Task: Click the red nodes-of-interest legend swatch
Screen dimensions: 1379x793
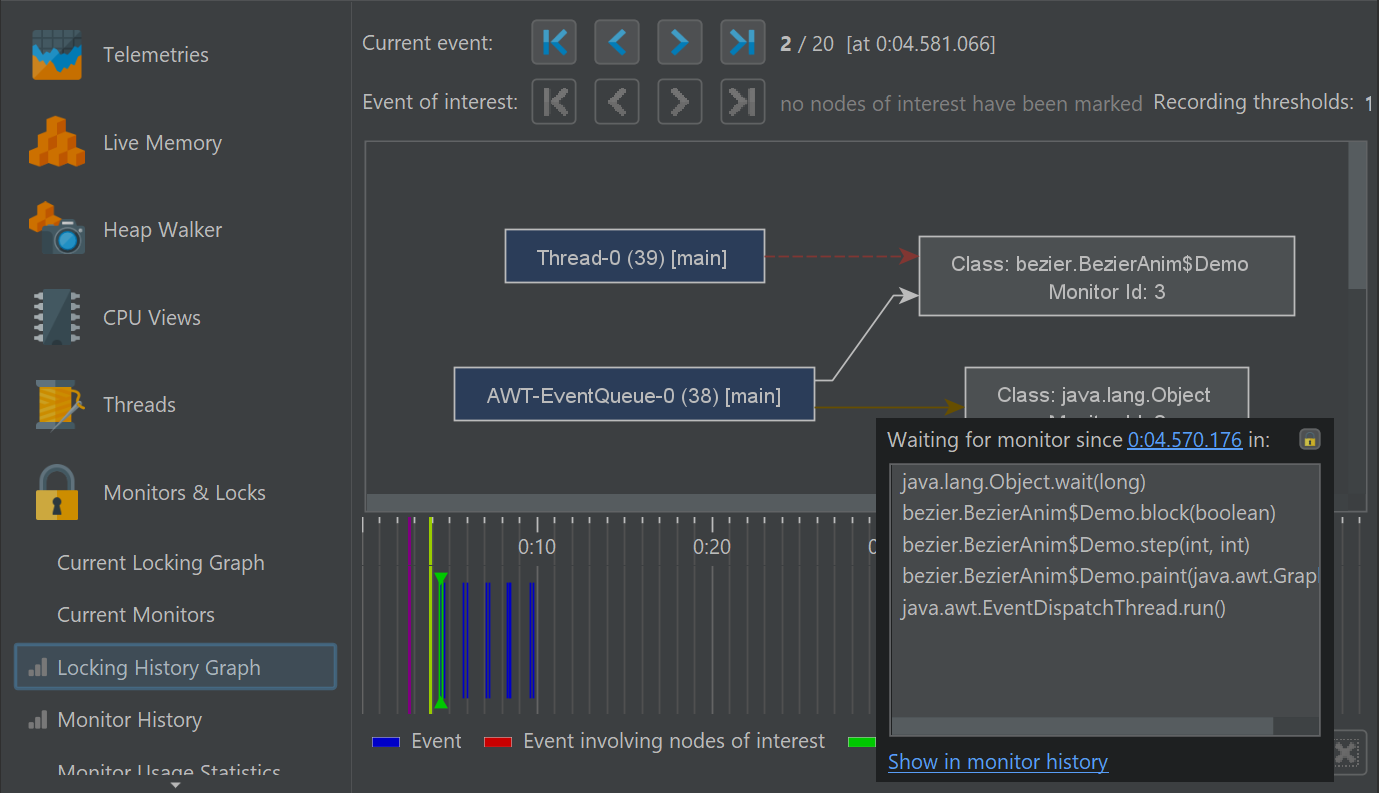Action: click(x=498, y=742)
